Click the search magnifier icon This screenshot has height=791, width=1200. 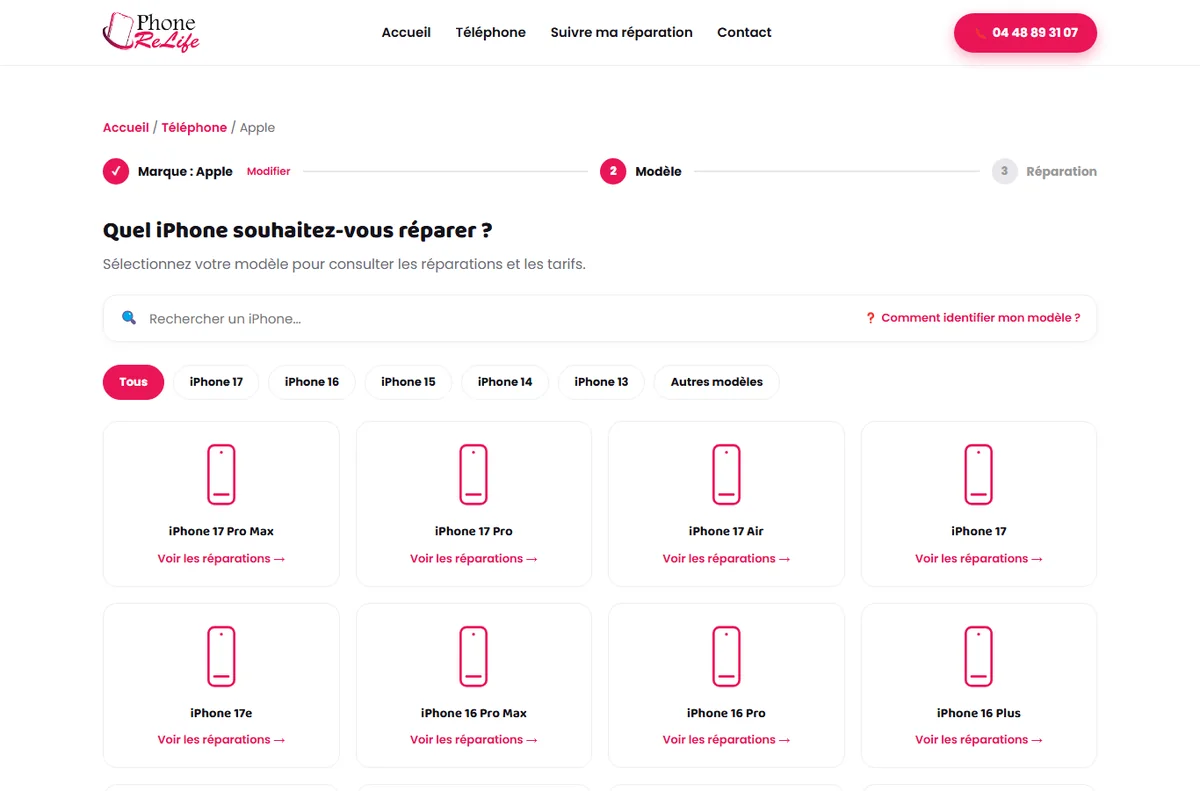click(x=129, y=318)
